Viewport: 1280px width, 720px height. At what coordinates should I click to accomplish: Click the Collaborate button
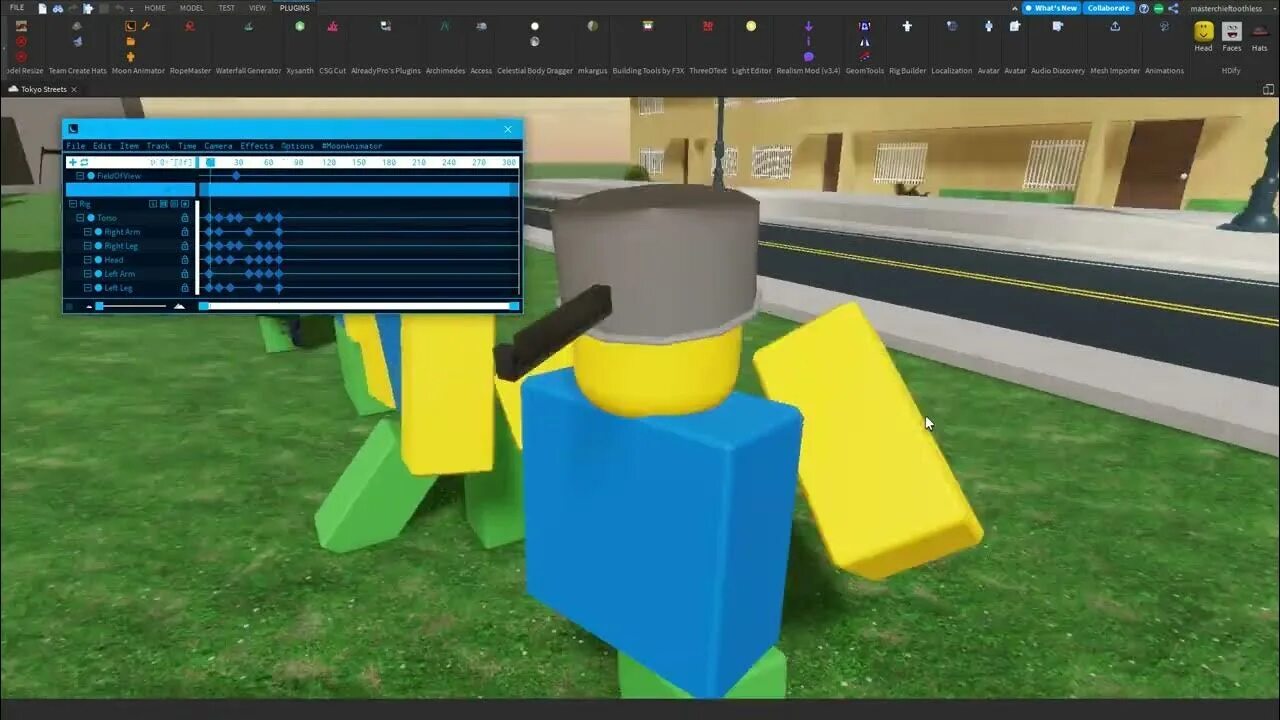click(x=1108, y=8)
